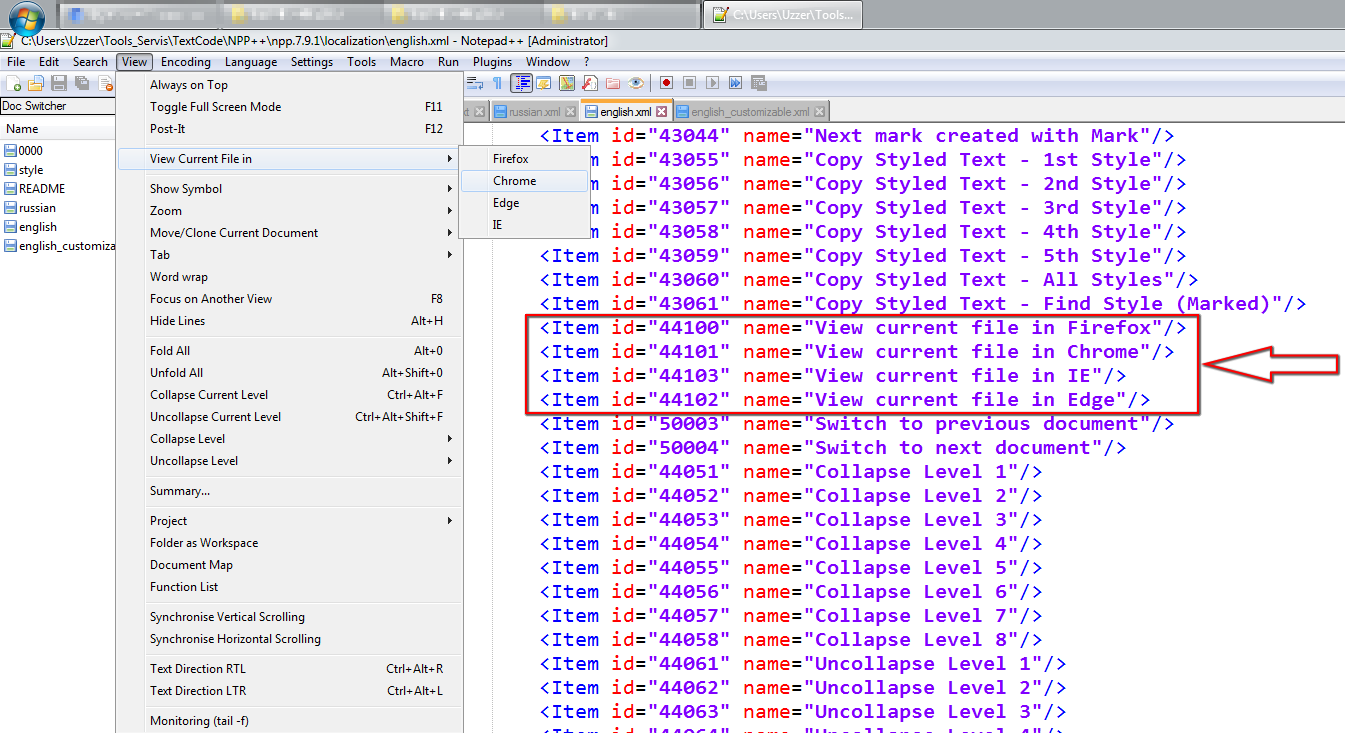This screenshot has height=733, width=1345.
Task: Start macro recording with red circle icon
Action: tap(666, 83)
